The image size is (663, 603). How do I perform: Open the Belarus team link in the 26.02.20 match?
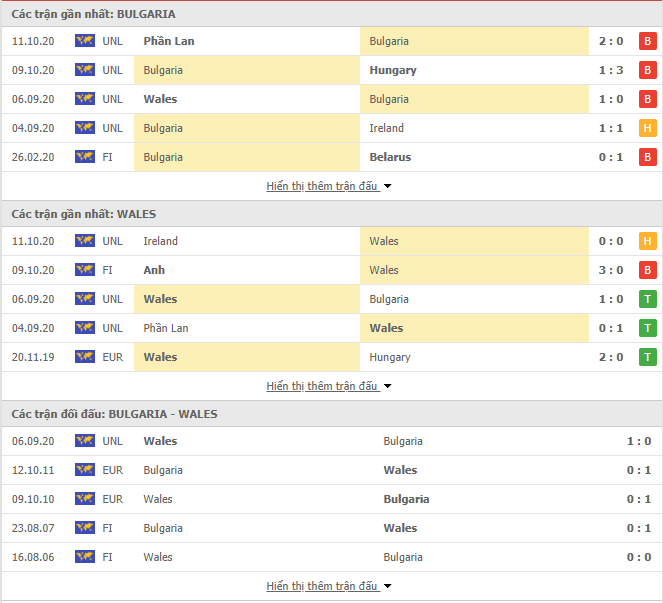coord(390,157)
